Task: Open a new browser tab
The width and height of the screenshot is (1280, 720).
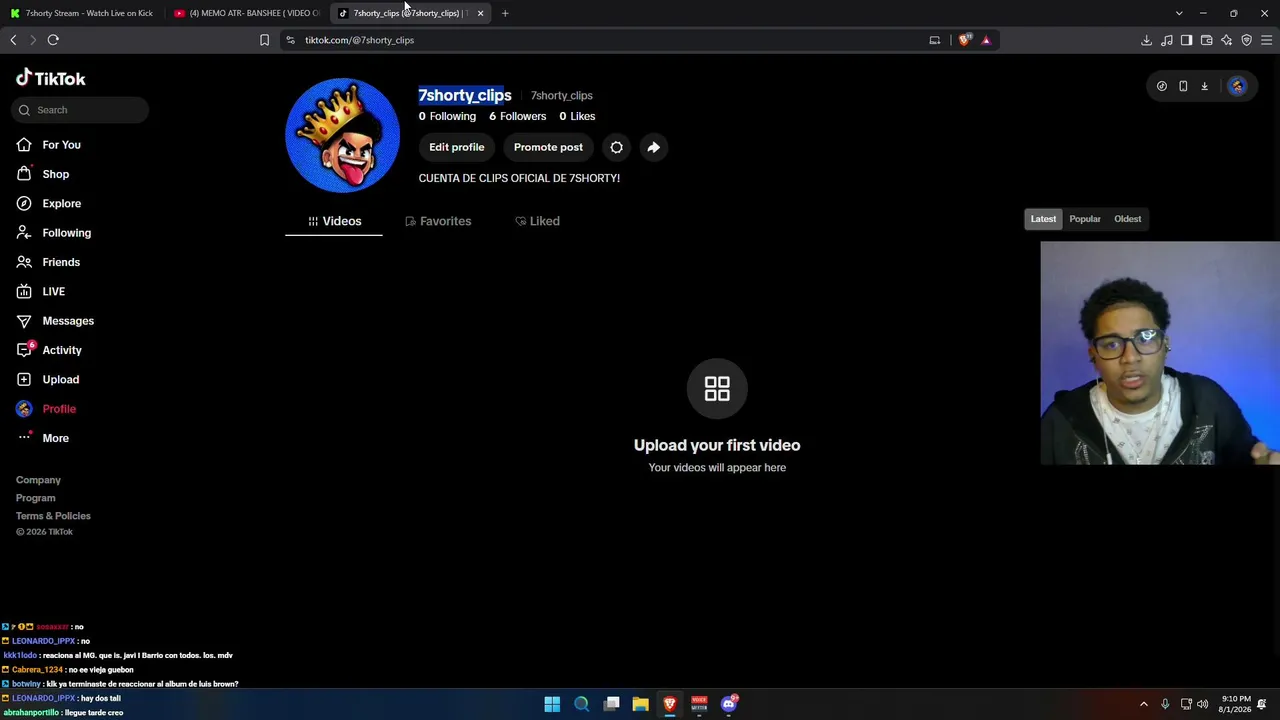Action: coord(505,13)
